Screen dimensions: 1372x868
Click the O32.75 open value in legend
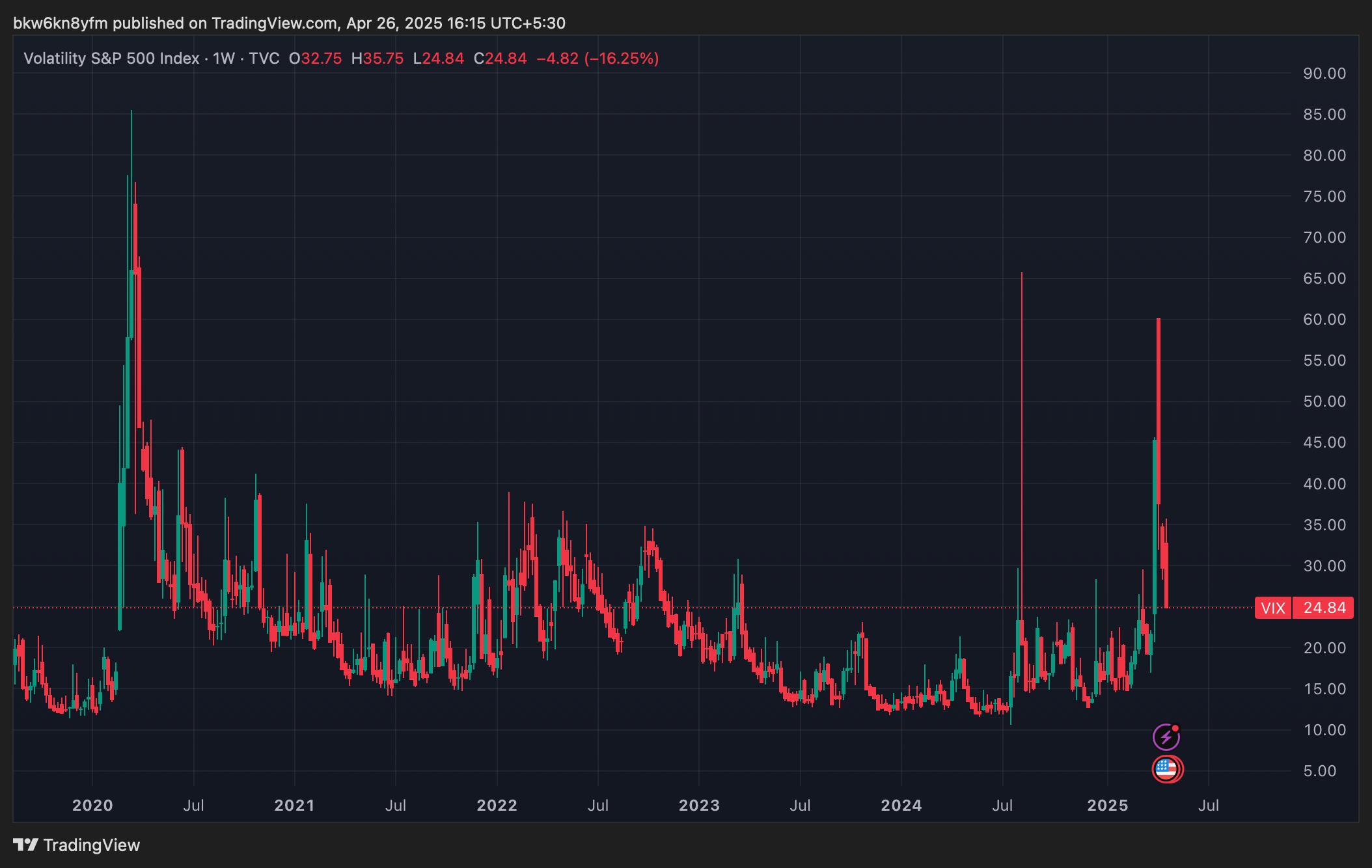[x=316, y=59]
